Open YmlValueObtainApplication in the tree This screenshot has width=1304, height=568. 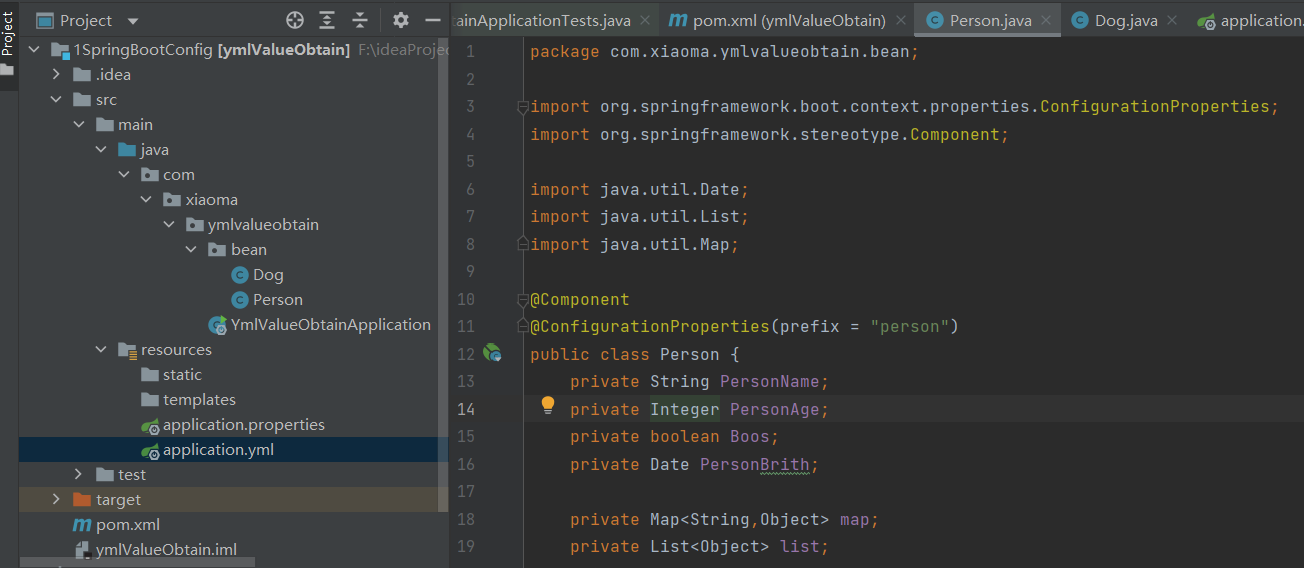(320, 324)
